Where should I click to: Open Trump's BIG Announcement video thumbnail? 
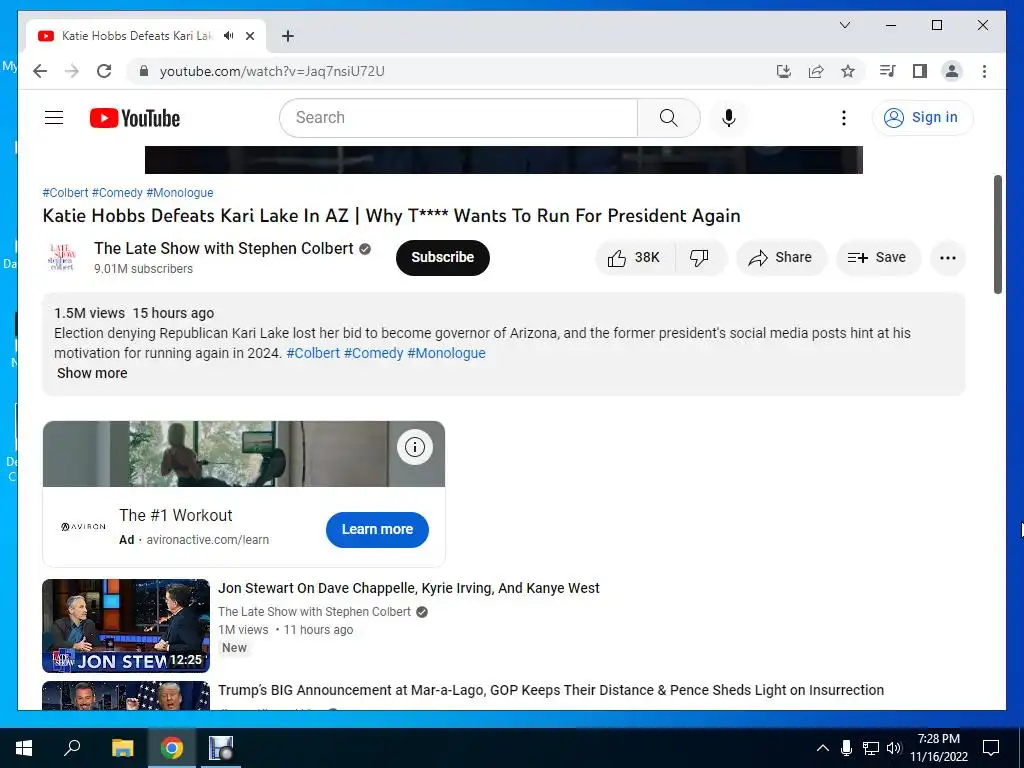pyautogui.click(x=126, y=696)
